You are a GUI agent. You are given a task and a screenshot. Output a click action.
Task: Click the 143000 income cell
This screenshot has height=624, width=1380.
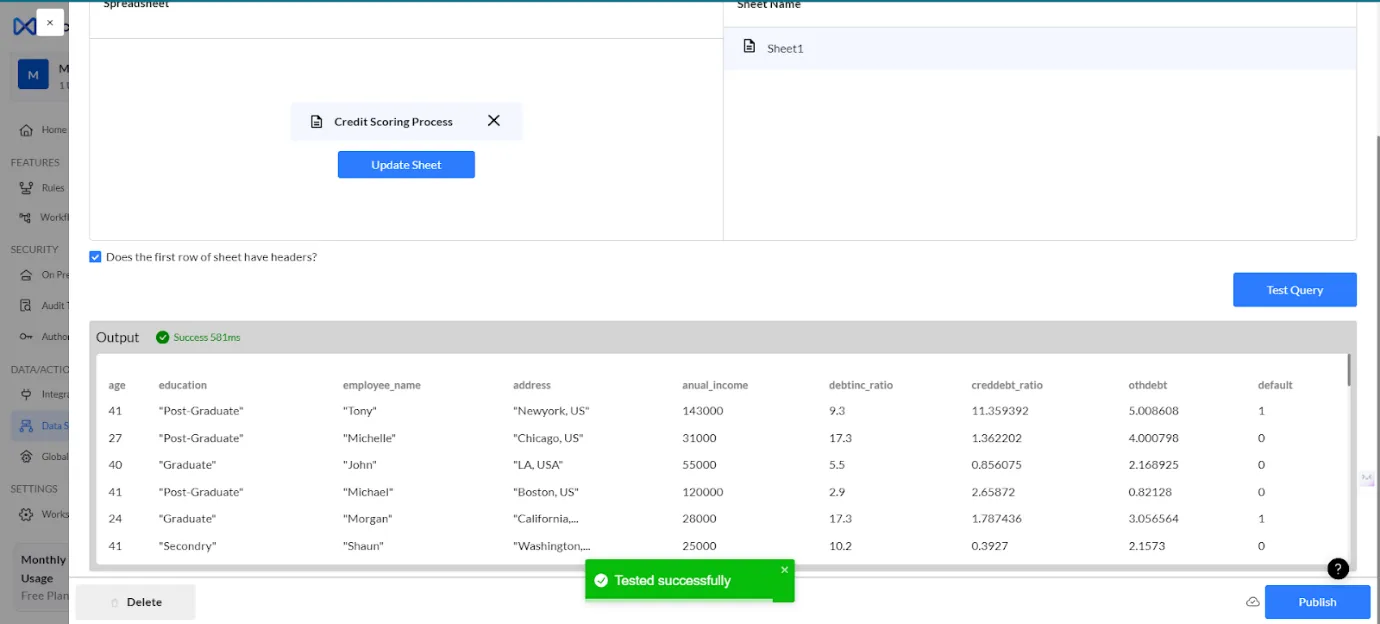tap(703, 411)
